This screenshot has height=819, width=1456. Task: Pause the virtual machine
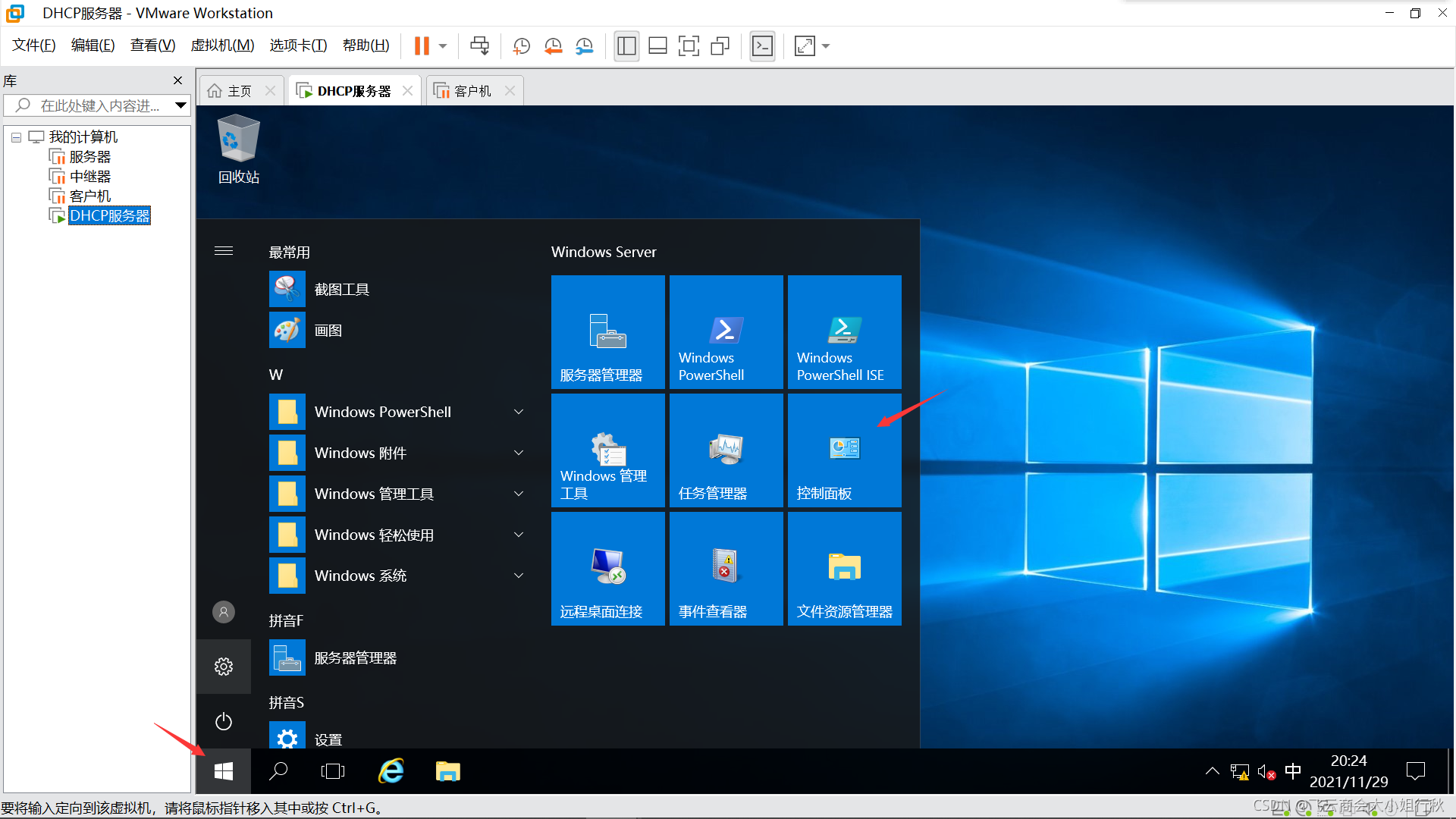point(422,46)
